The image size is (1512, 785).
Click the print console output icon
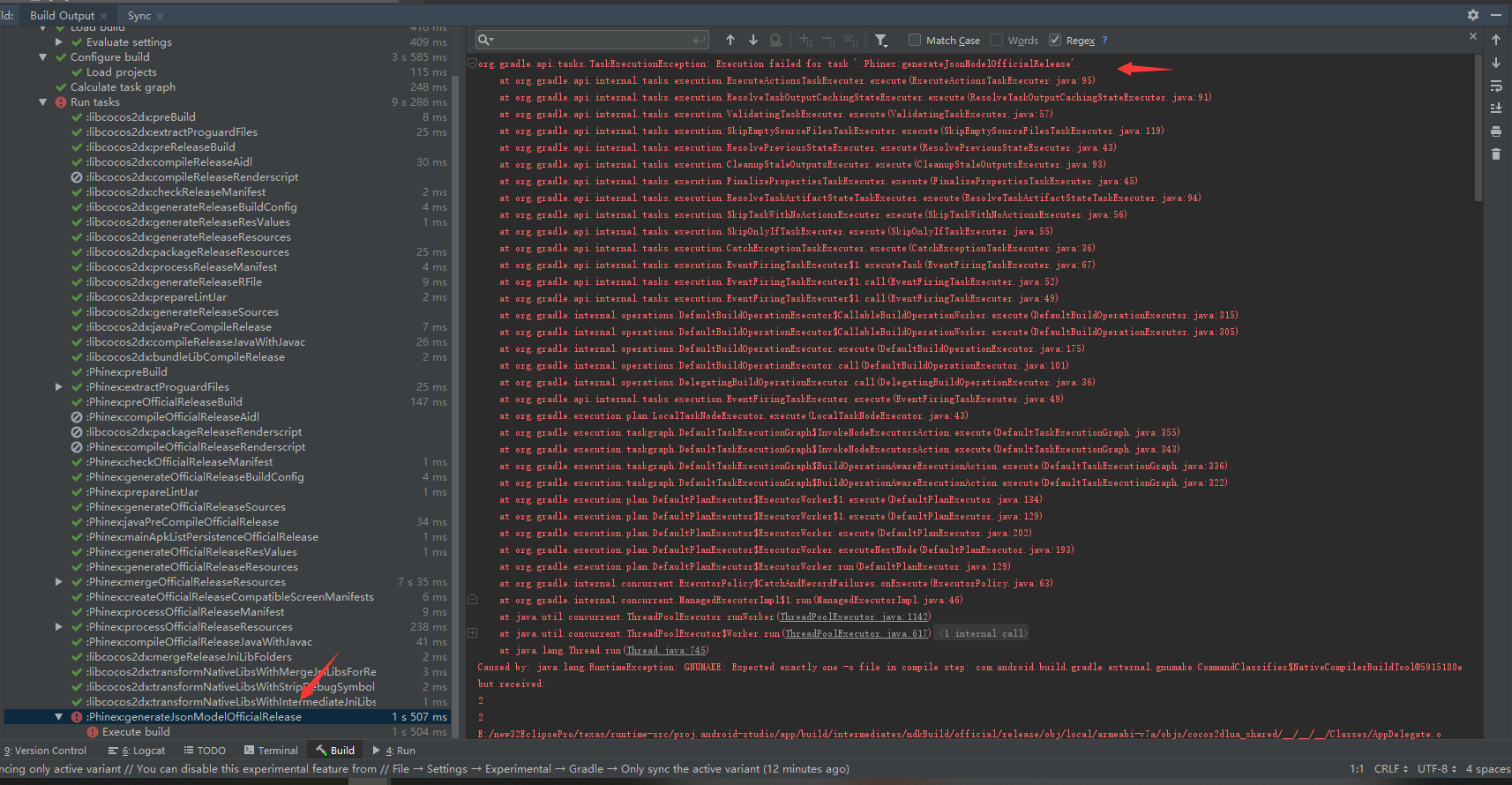(x=1496, y=131)
